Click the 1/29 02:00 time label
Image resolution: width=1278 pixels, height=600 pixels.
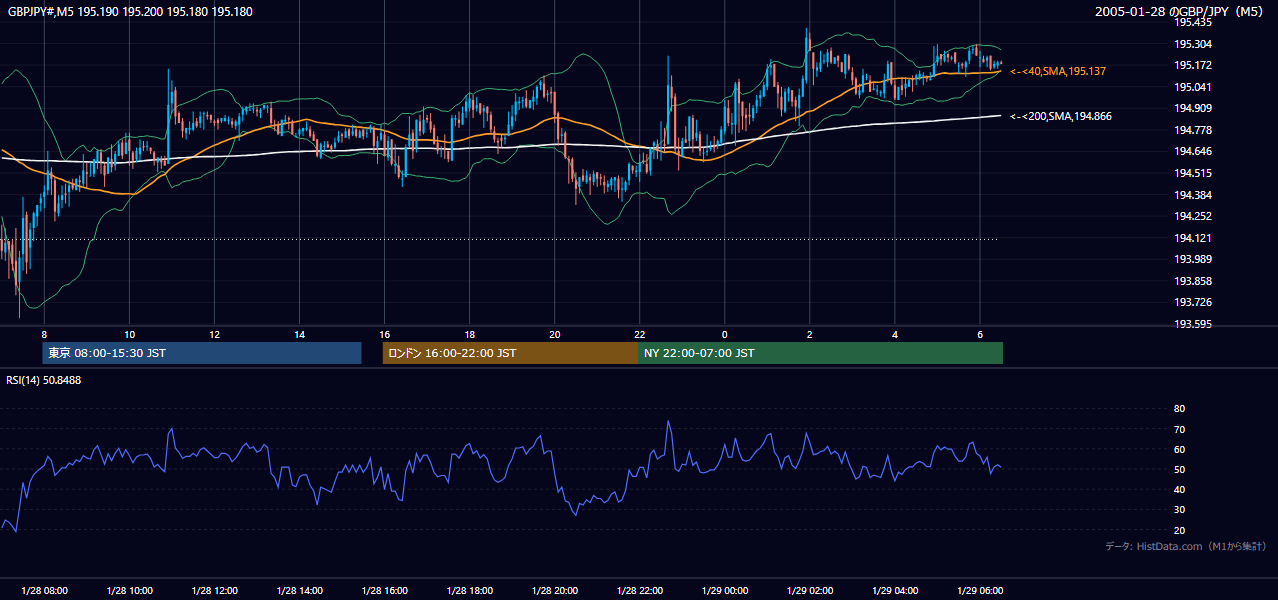(x=810, y=590)
